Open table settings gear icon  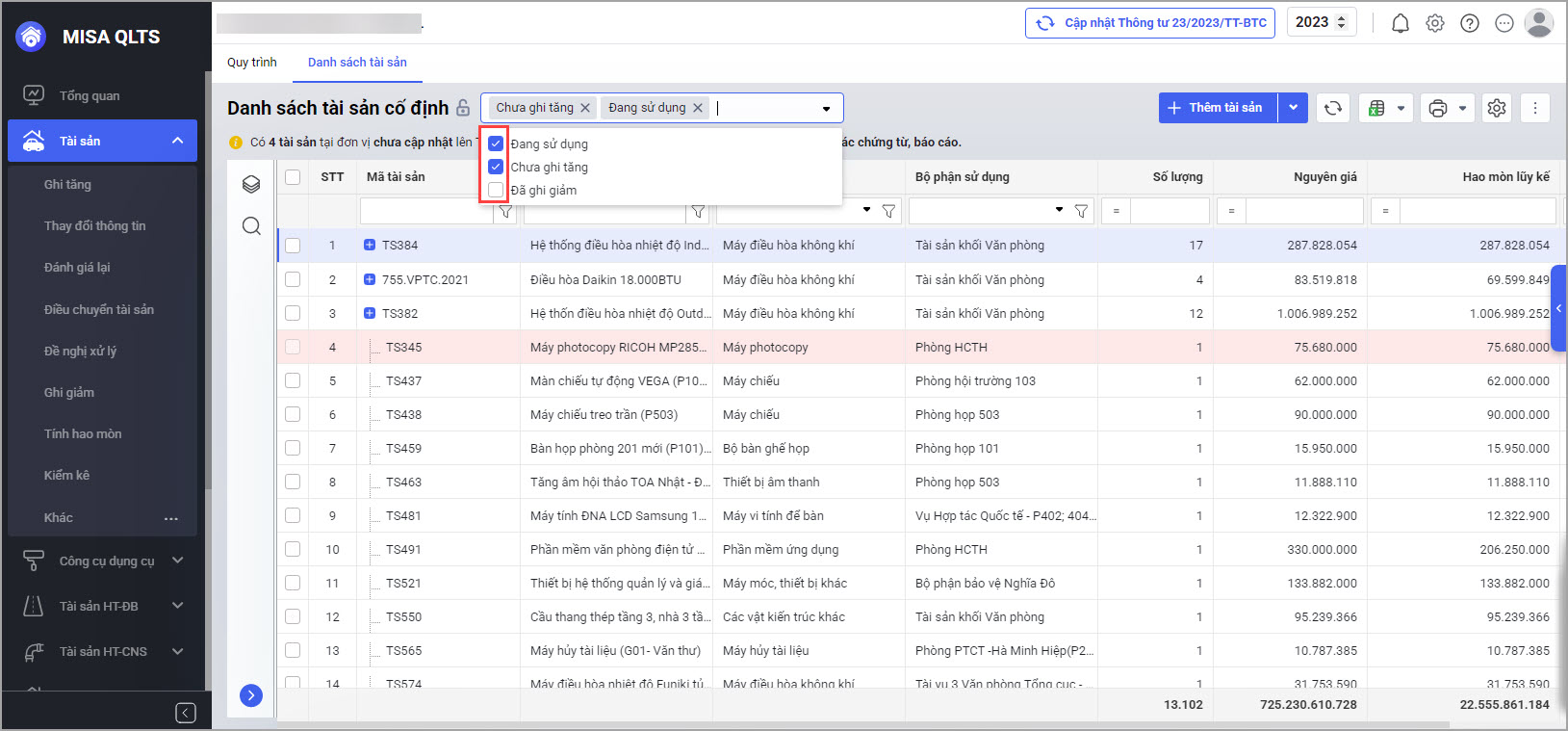click(1496, 108)
